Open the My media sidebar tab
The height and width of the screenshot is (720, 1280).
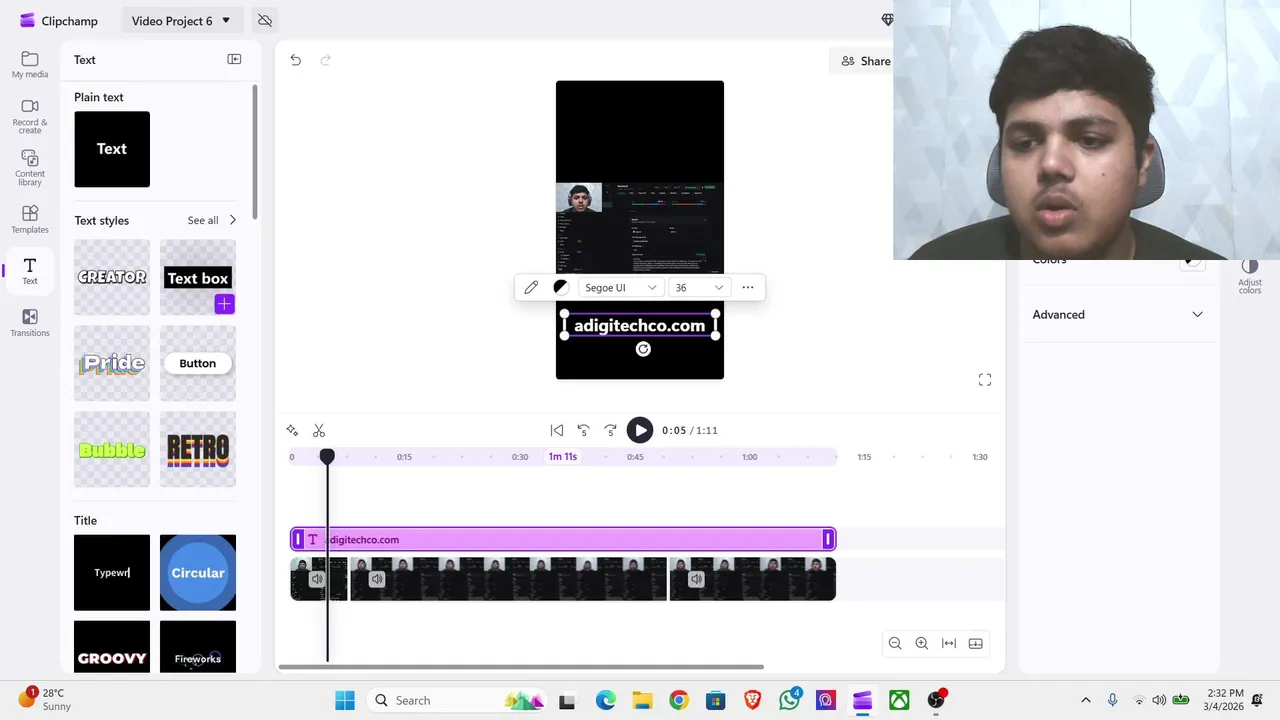tap(30, 65)
